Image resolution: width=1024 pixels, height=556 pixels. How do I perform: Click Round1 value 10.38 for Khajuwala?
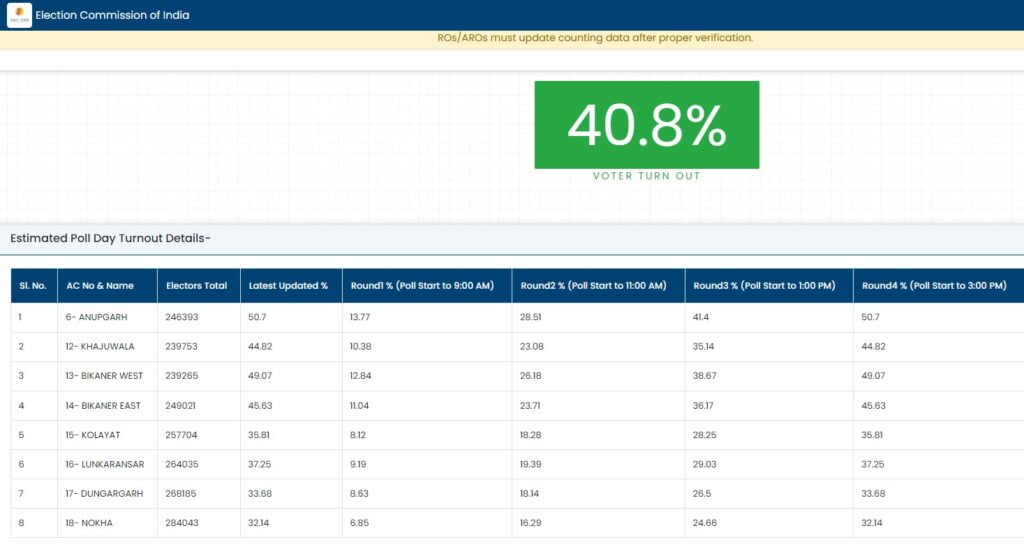coord(360,346)
